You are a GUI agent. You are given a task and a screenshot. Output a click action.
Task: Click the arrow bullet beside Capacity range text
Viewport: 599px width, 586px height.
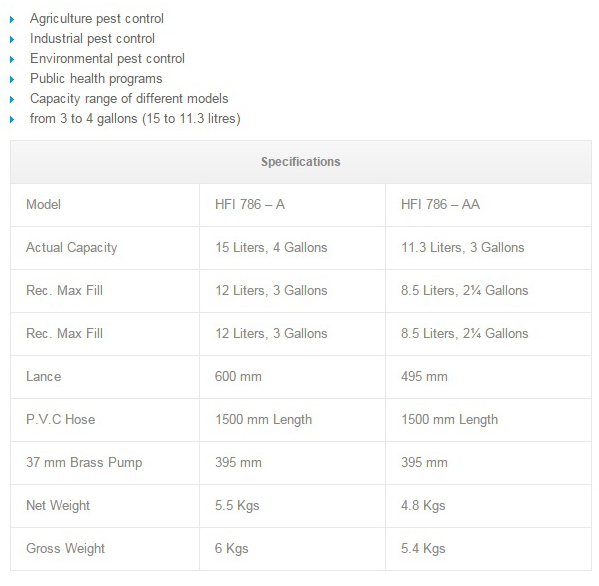coord(12,99)
